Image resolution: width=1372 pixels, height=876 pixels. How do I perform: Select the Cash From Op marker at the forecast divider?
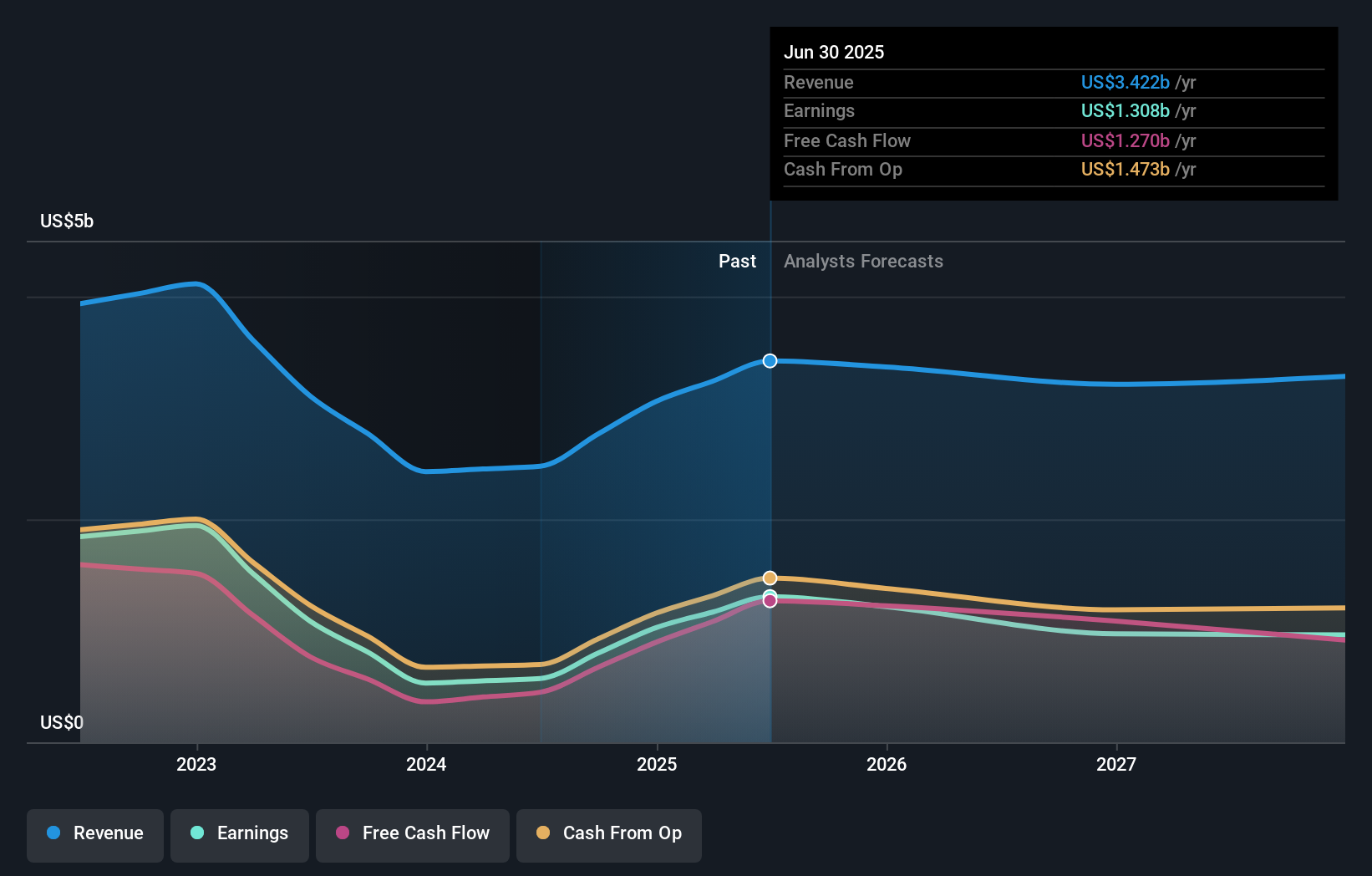tap(770, 578)
